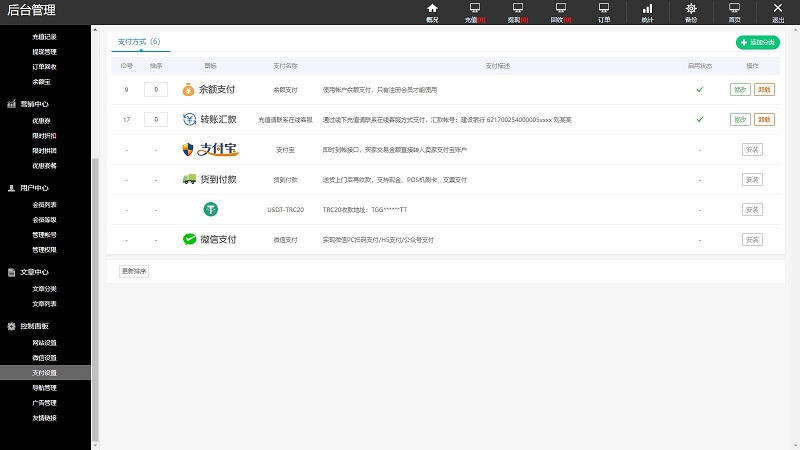This screenshot has width=800, height=450.
Task: Open 网站设置 in the sidebar
Action: click(44, 343)
